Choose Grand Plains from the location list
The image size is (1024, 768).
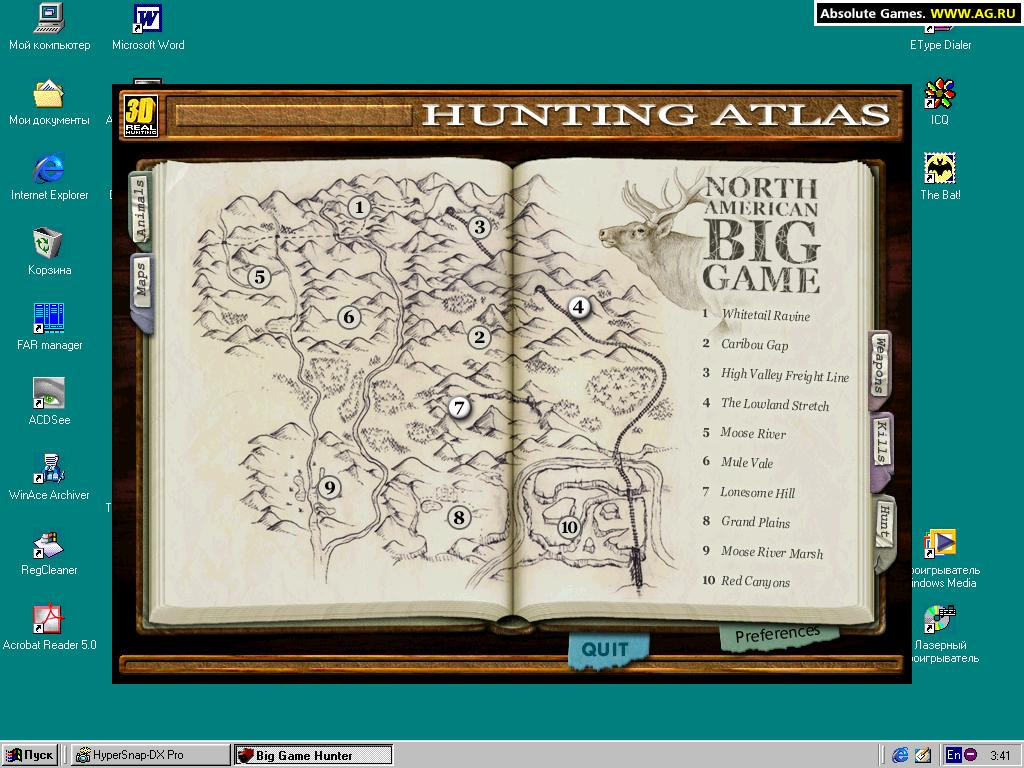[755, 522]
